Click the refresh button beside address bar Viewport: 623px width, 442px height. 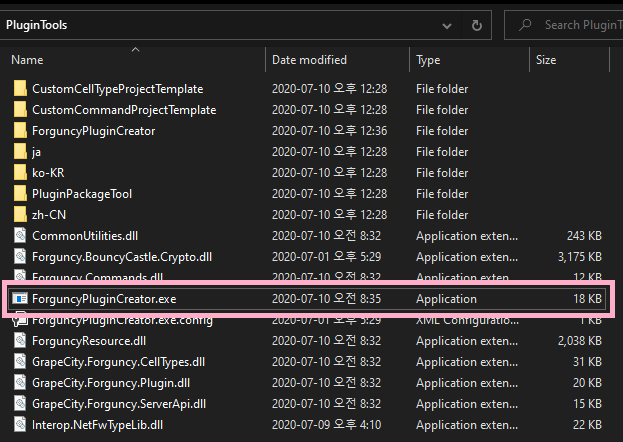(477, 24)
